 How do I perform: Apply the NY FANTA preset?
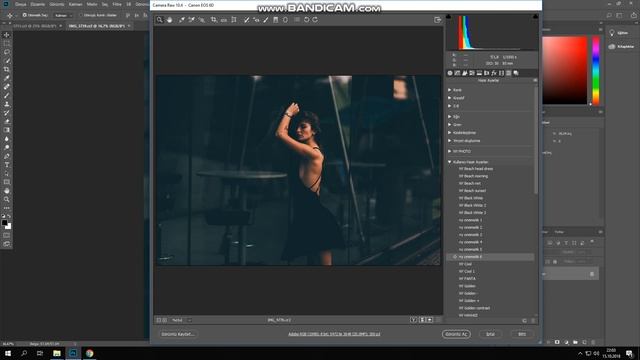[467, 279]
